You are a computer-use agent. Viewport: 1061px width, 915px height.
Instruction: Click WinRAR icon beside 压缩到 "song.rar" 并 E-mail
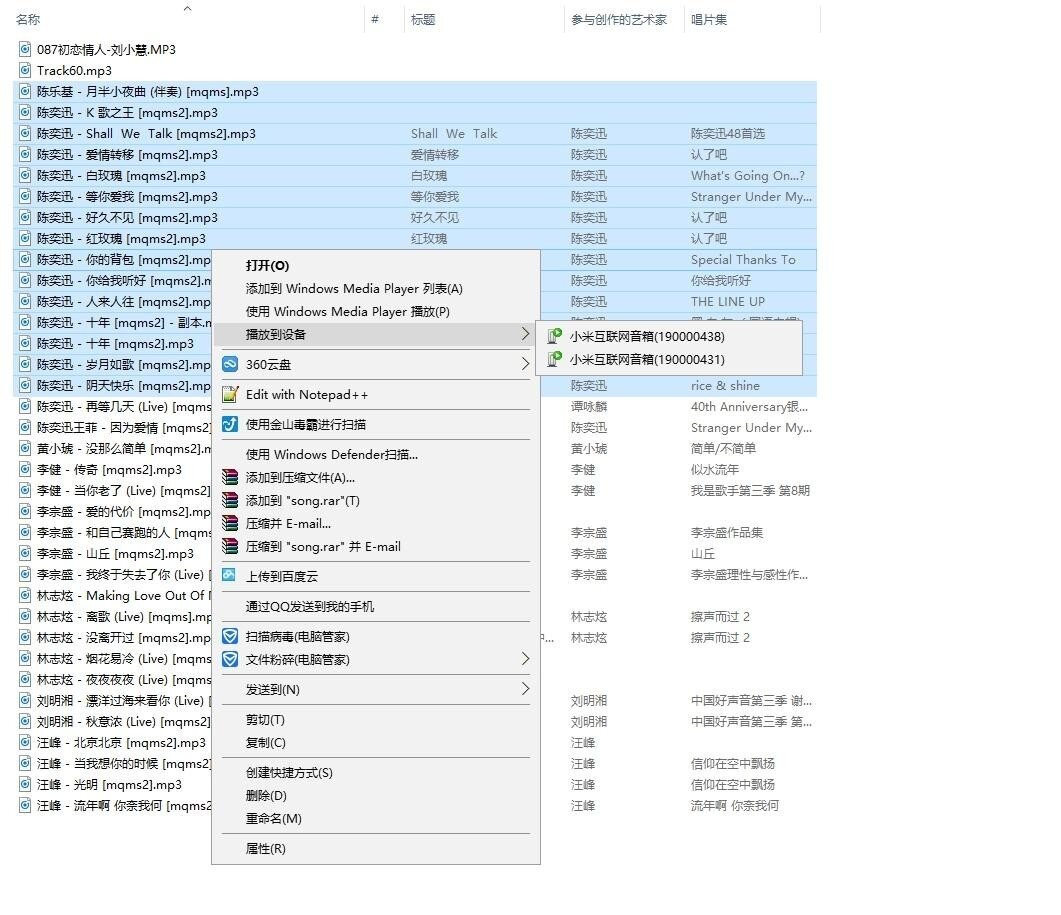[x=230, y=546]
